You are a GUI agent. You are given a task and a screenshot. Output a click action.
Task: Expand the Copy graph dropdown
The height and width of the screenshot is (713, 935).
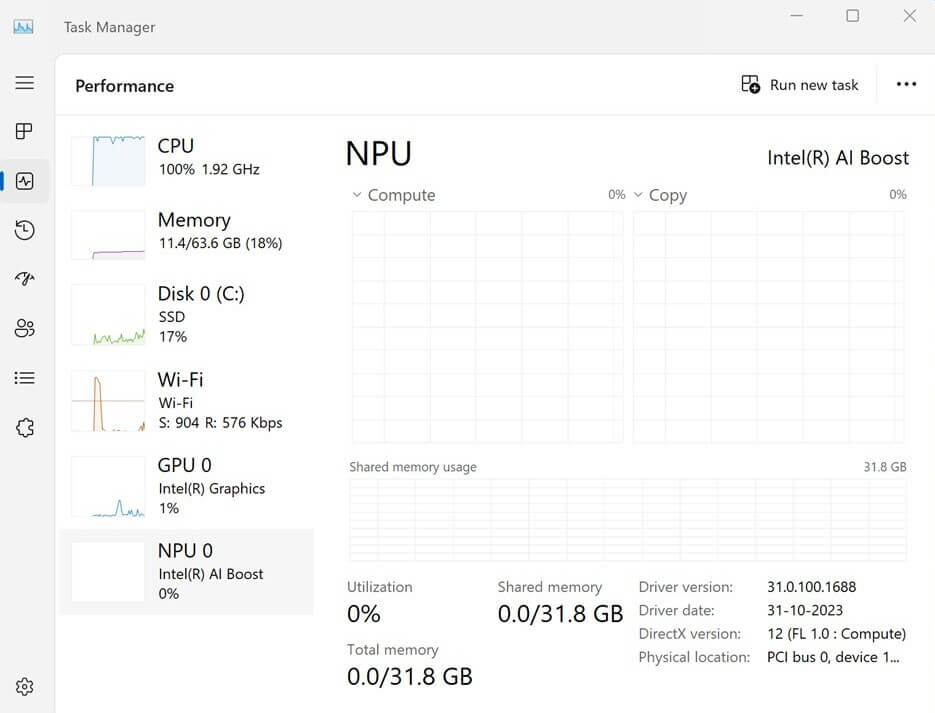coord(639,195)
